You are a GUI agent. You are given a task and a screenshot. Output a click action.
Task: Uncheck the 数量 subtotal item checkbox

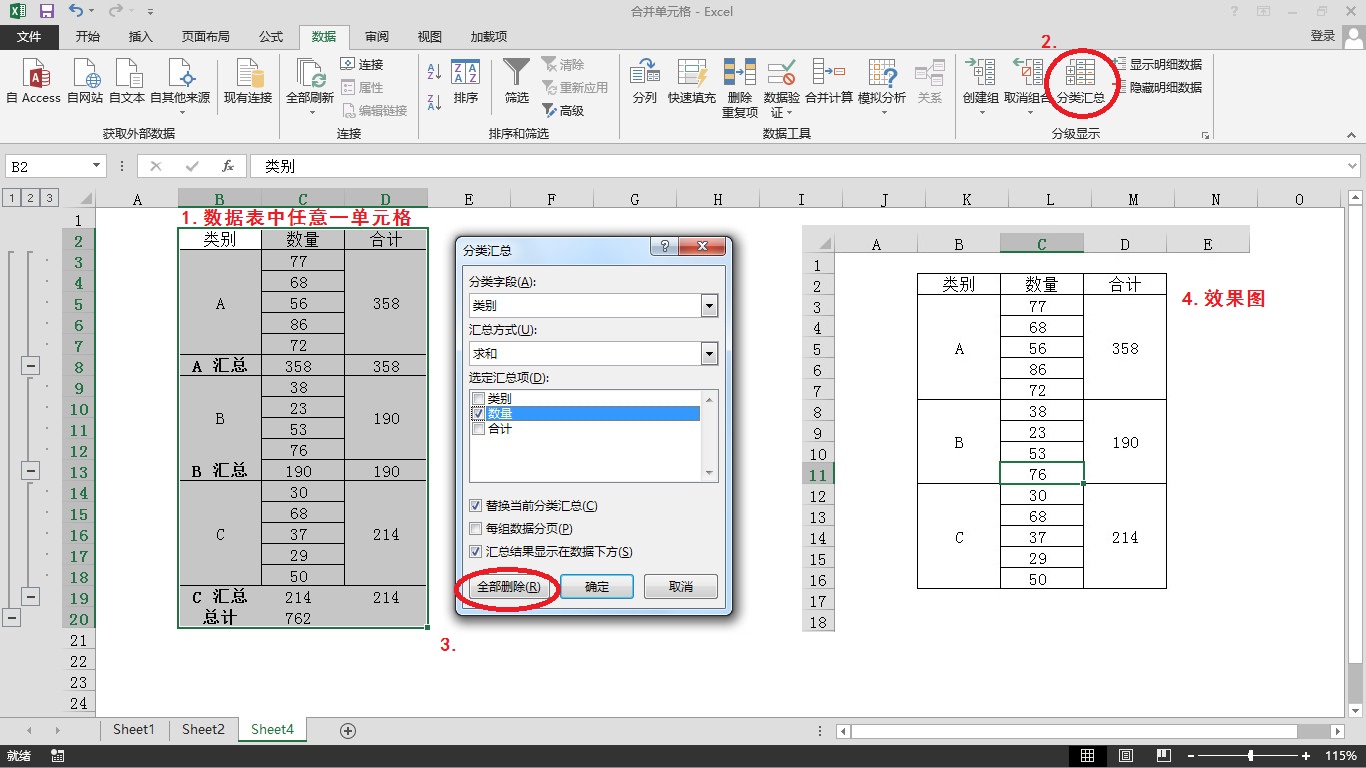[x=478, y=413]
